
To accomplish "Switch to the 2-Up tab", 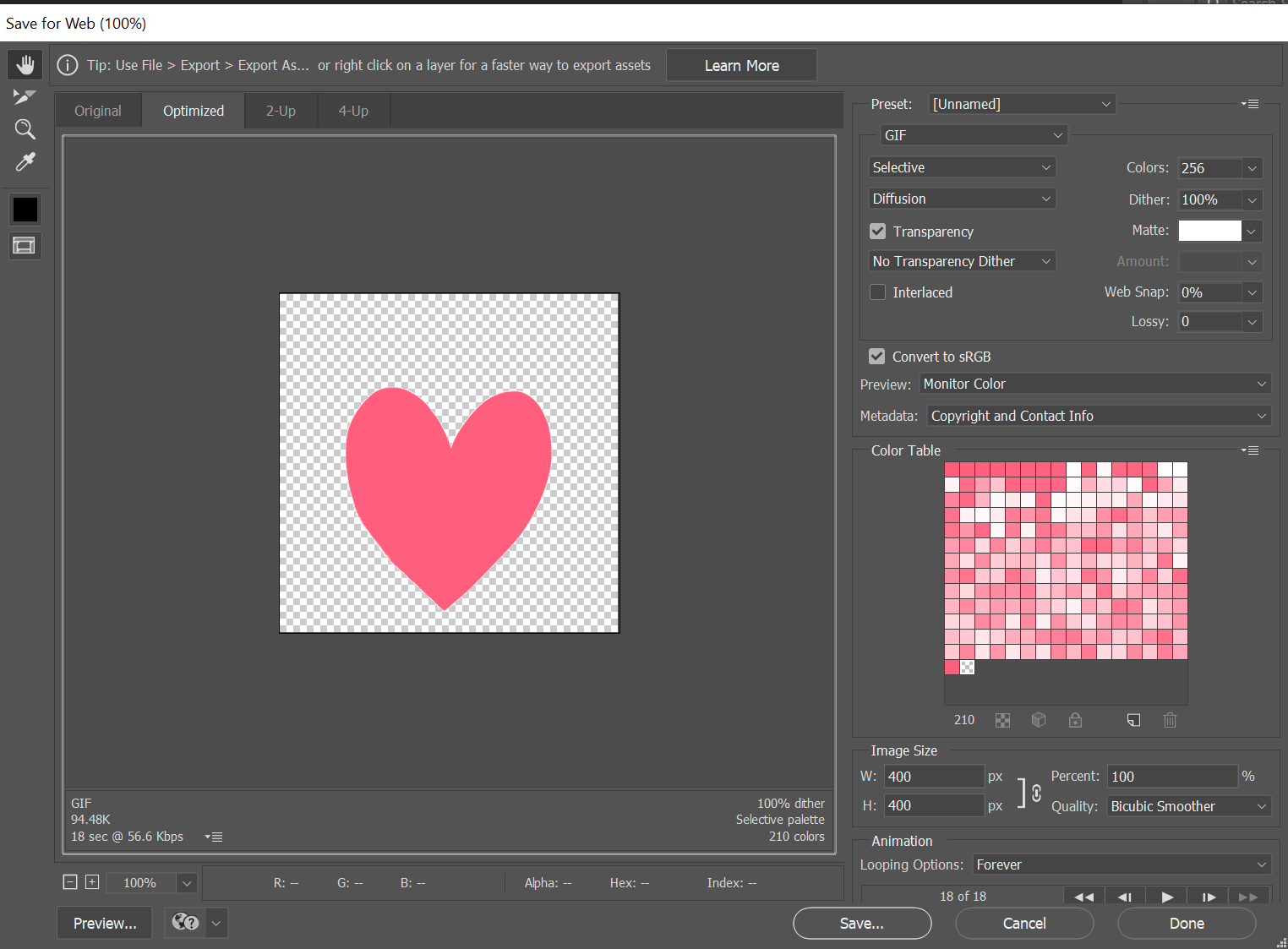I will (280, 110).
